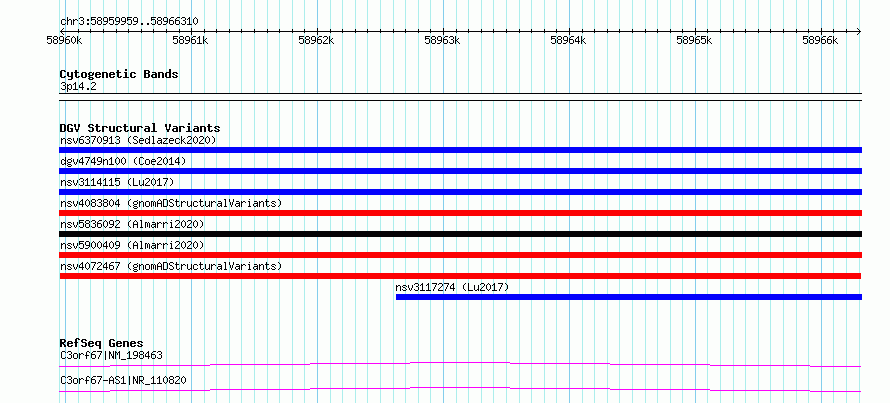Click the 58965k ruler tick label
The height and width of the screenshot is (403, 890).
tap(695, 40)
